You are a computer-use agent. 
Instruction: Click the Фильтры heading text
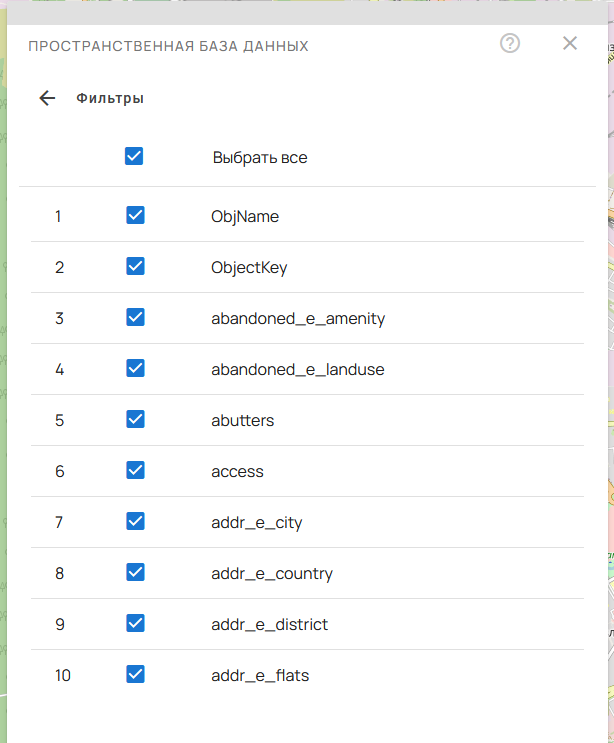click(110, 98)
